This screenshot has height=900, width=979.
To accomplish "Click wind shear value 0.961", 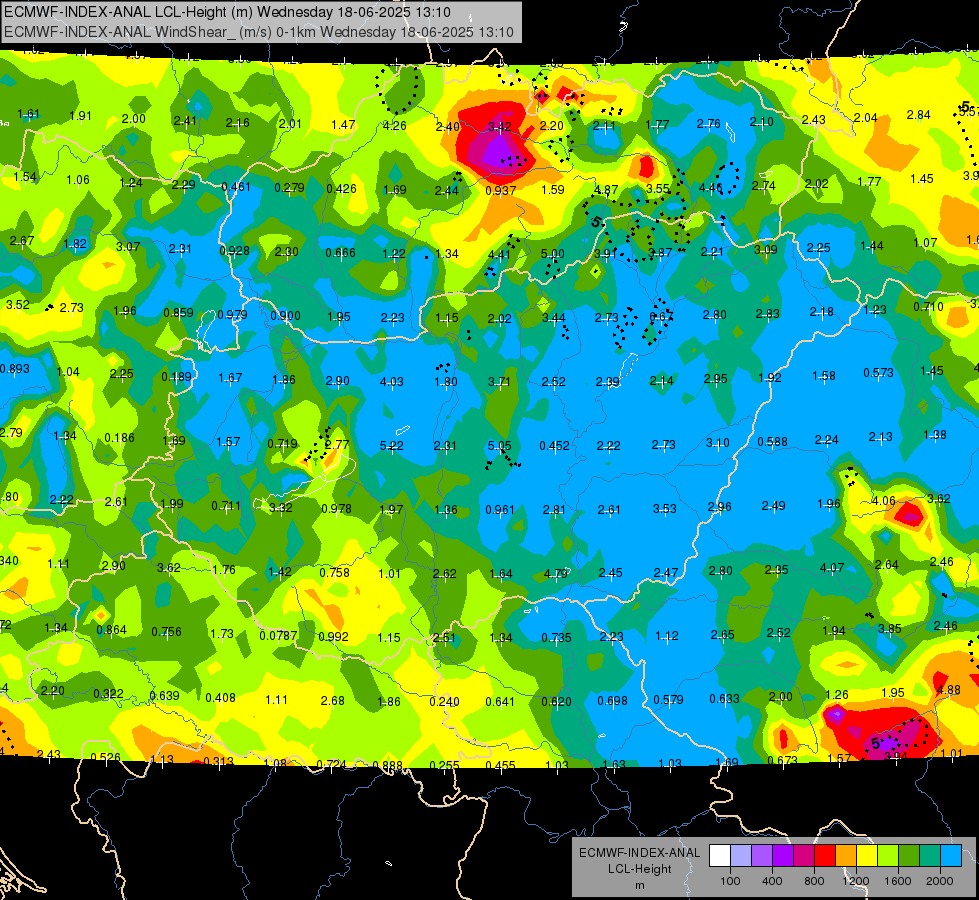I will [500, 510].
